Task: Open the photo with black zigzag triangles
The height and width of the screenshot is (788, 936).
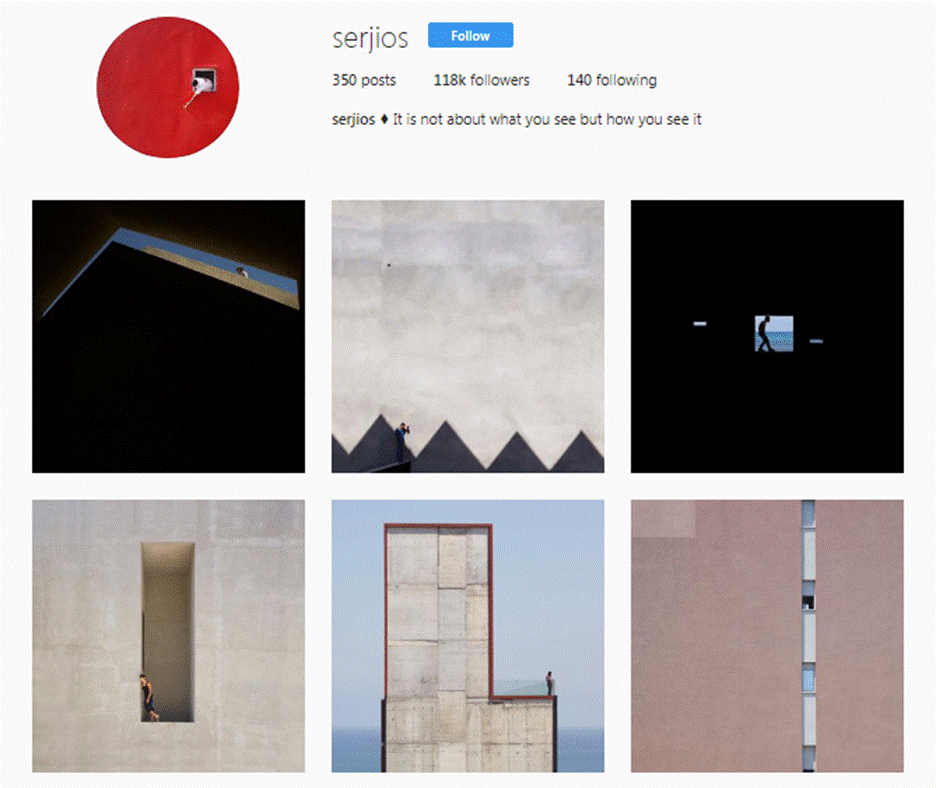Action: 468,337
